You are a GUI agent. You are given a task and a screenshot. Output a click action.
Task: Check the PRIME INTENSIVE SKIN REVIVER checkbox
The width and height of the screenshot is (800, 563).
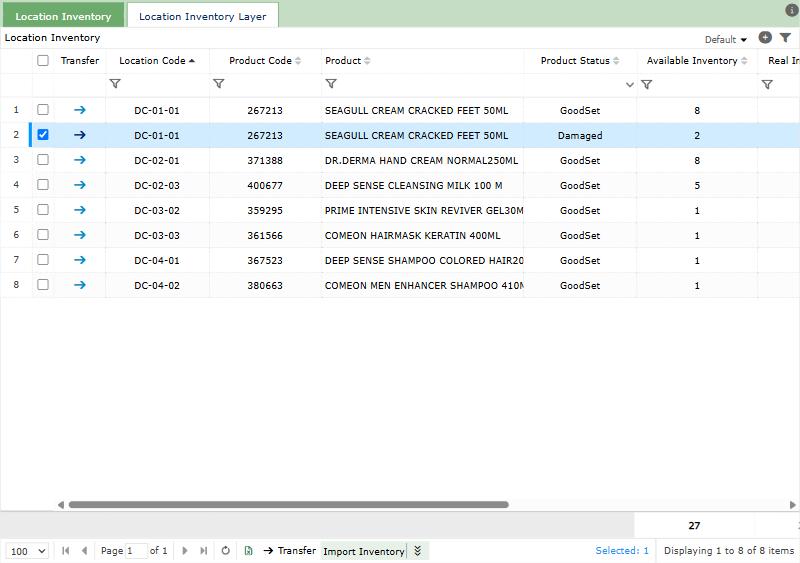pos(43,210)
